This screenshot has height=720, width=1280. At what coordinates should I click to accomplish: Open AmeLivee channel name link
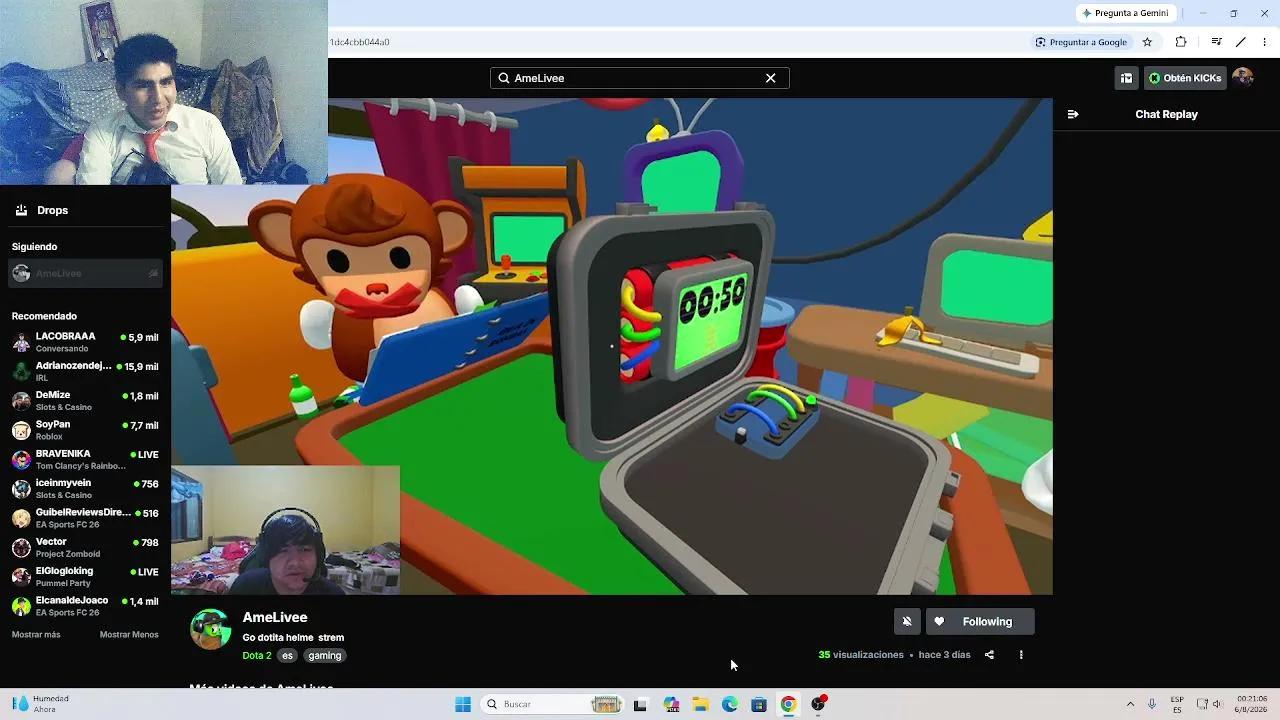tap(275, 618)
